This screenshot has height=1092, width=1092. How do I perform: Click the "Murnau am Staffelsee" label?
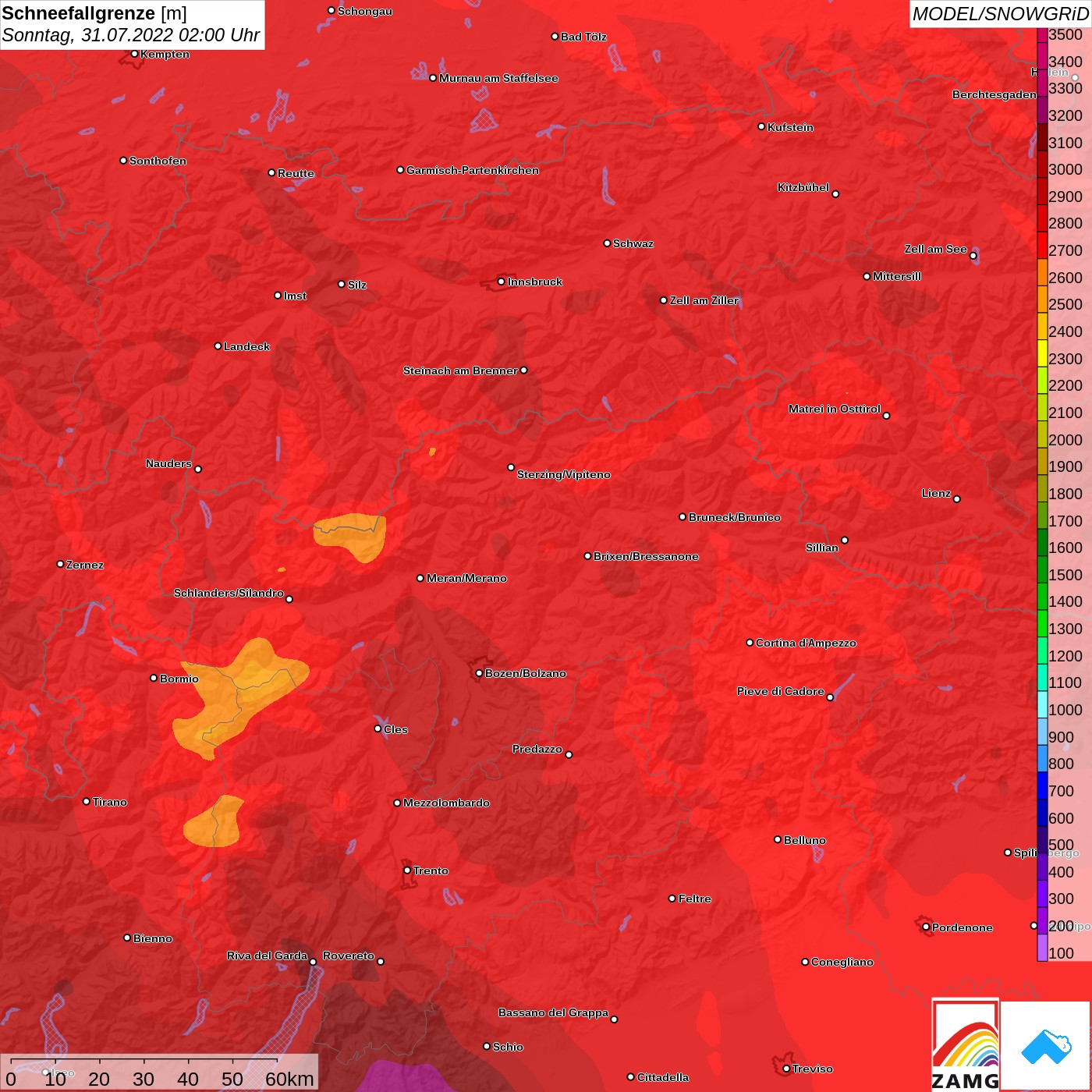[x=498, y=78]
